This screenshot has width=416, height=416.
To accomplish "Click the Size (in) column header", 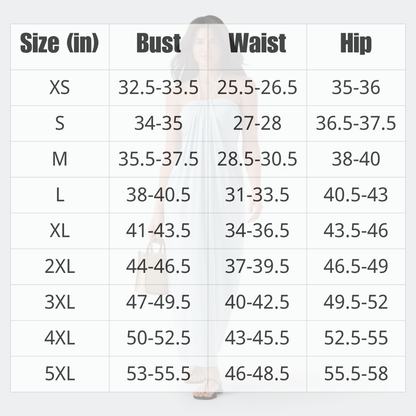I will [x=60, y=43].
